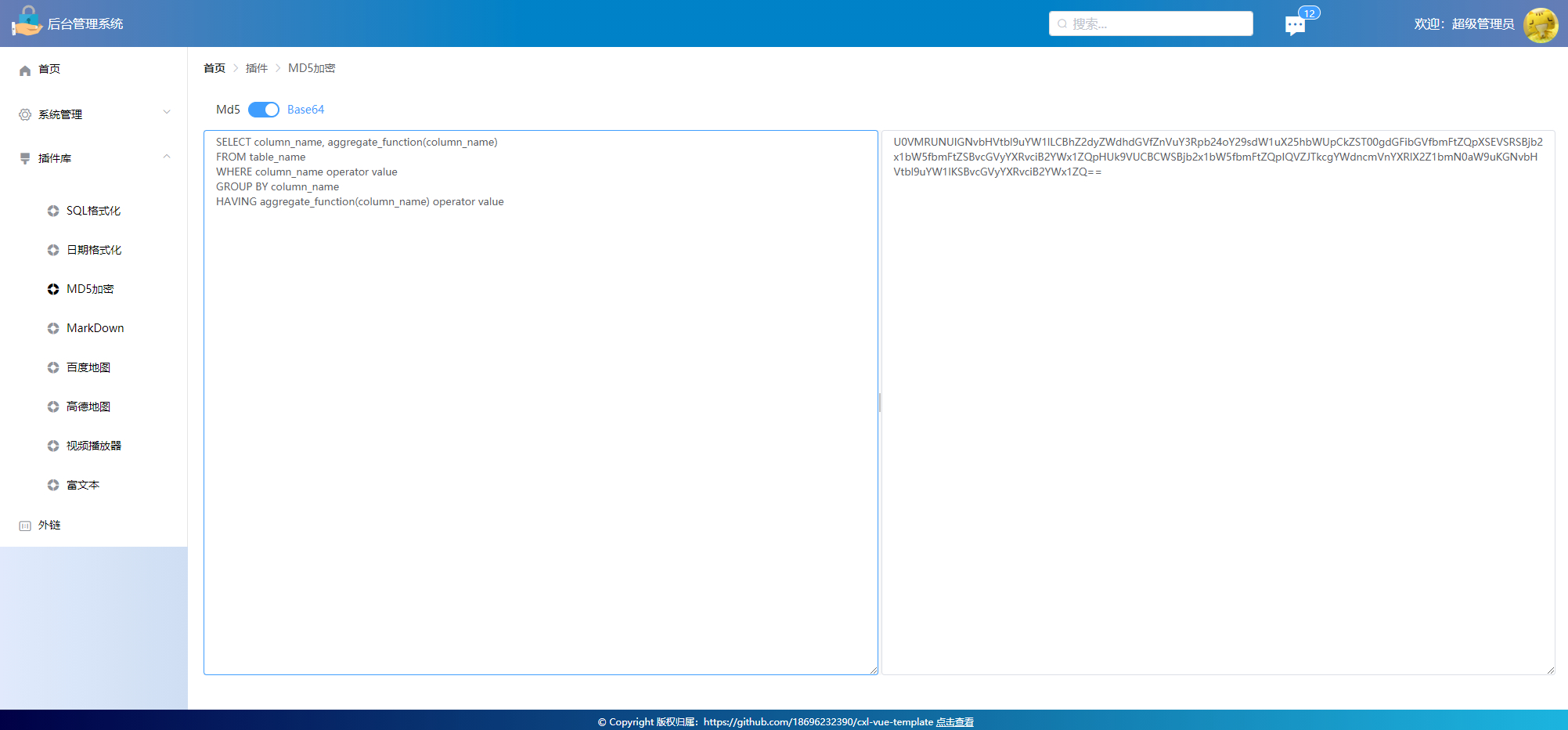
Task: Click the icon next to 高德地图
Action: (53, 407)
